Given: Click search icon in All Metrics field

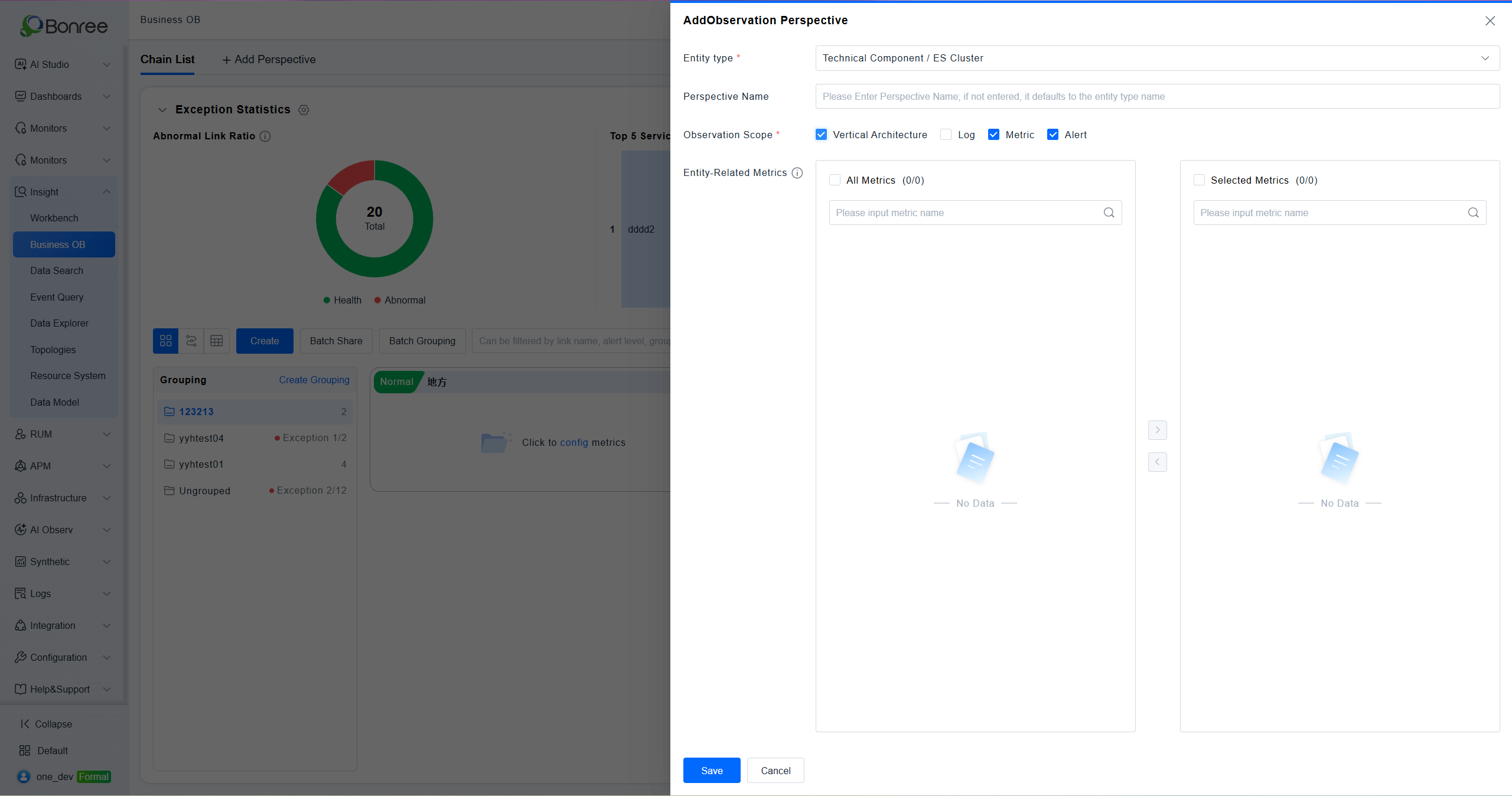Looking at the screenshot, I should click(x=1109, y=213).
